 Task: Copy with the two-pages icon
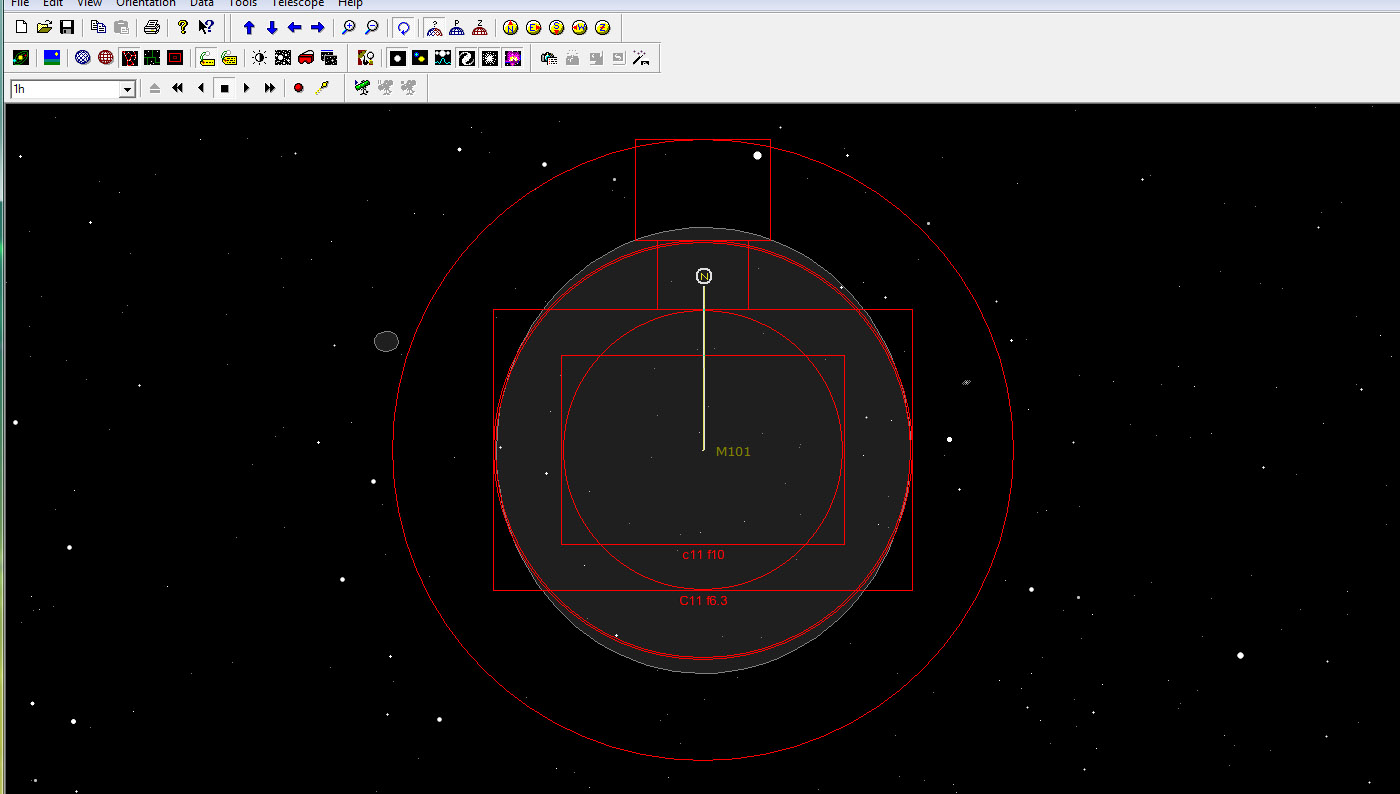tap(98, 27)
